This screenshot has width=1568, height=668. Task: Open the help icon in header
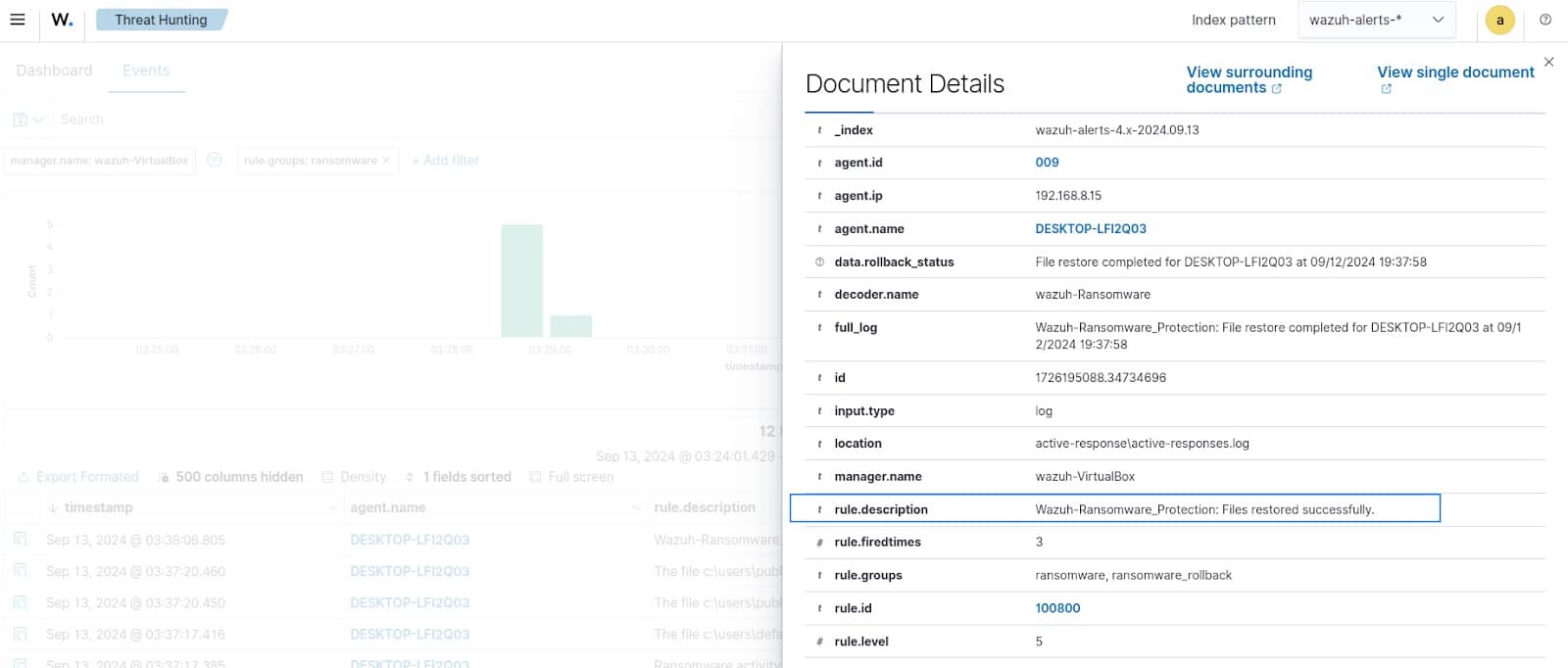pyautogui.click(x=1545, y=20)
